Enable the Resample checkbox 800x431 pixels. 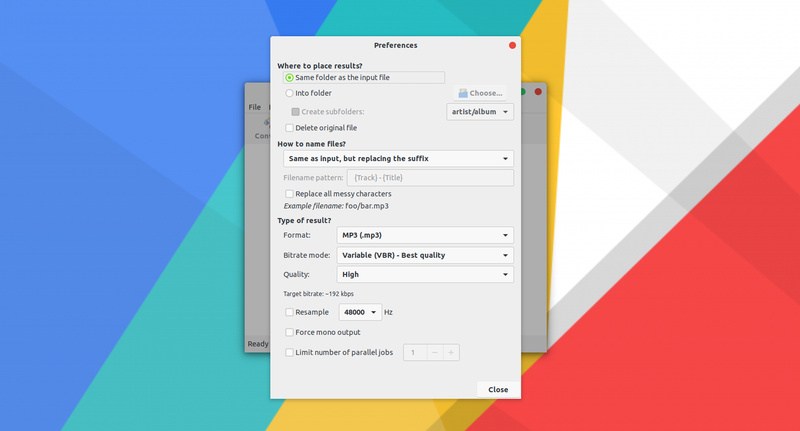(x=290, y=312)
